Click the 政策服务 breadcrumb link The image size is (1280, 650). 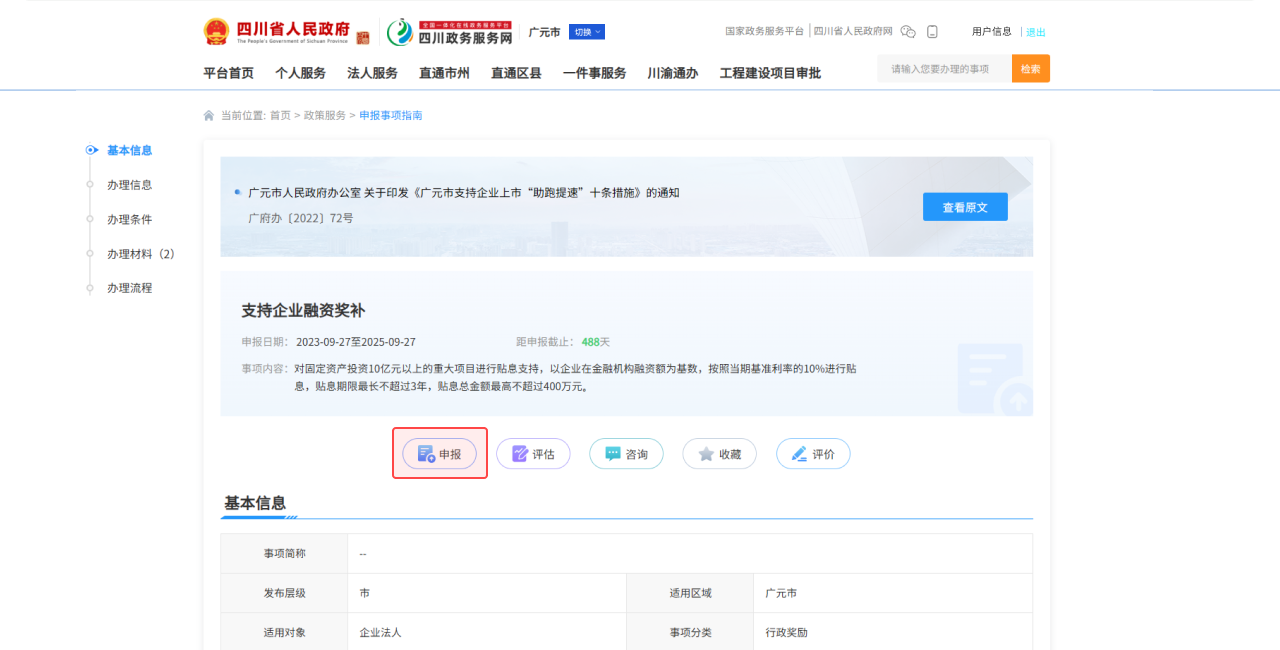pyautogui.click(x=324, y=116)
